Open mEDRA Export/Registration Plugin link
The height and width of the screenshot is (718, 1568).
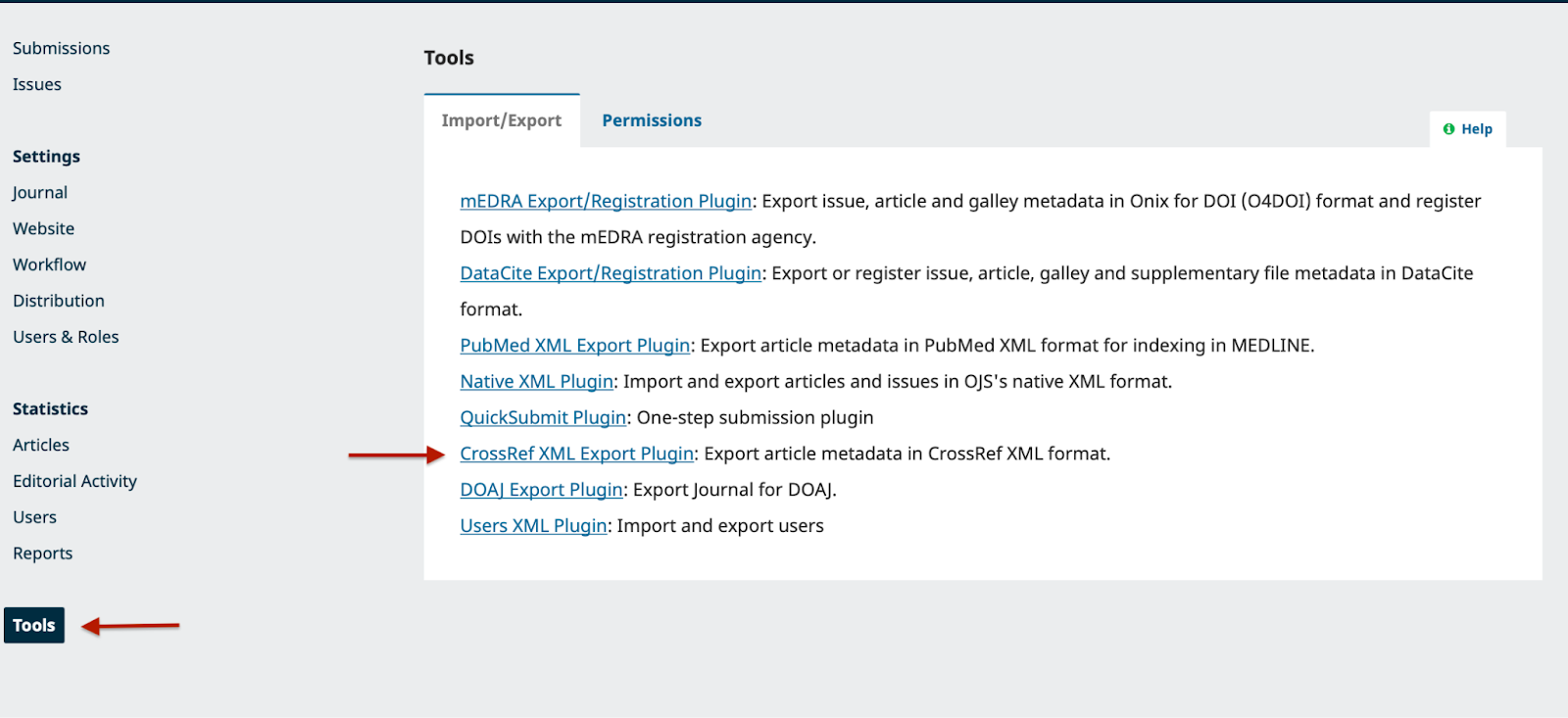tap(606, 201)
